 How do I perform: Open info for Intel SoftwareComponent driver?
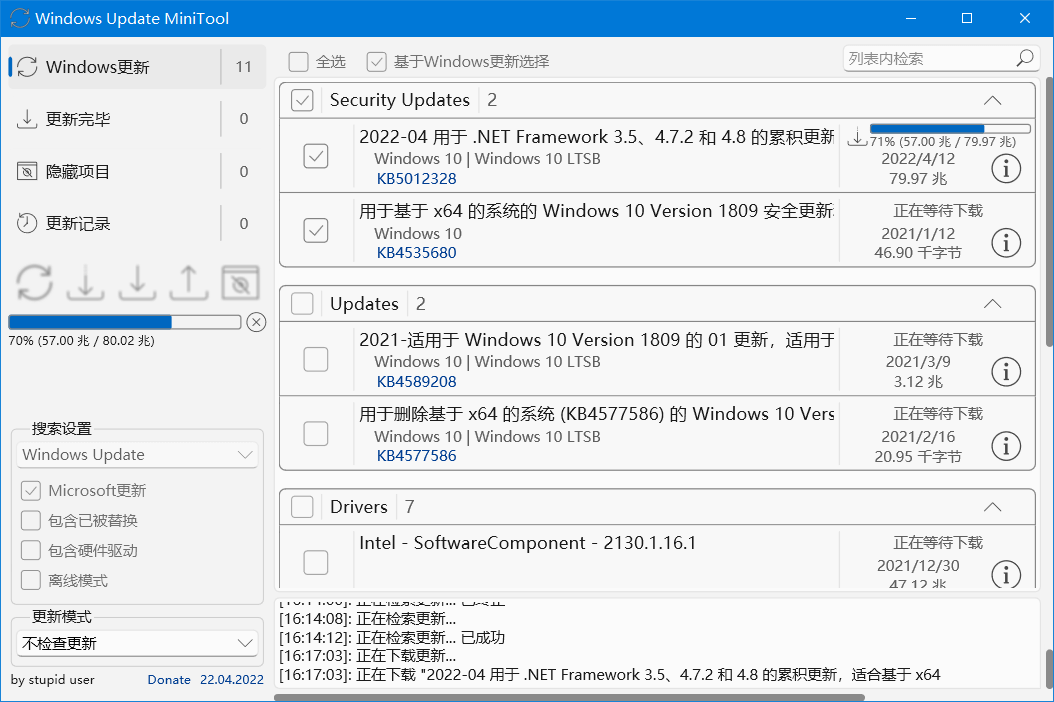point(1006,575)
